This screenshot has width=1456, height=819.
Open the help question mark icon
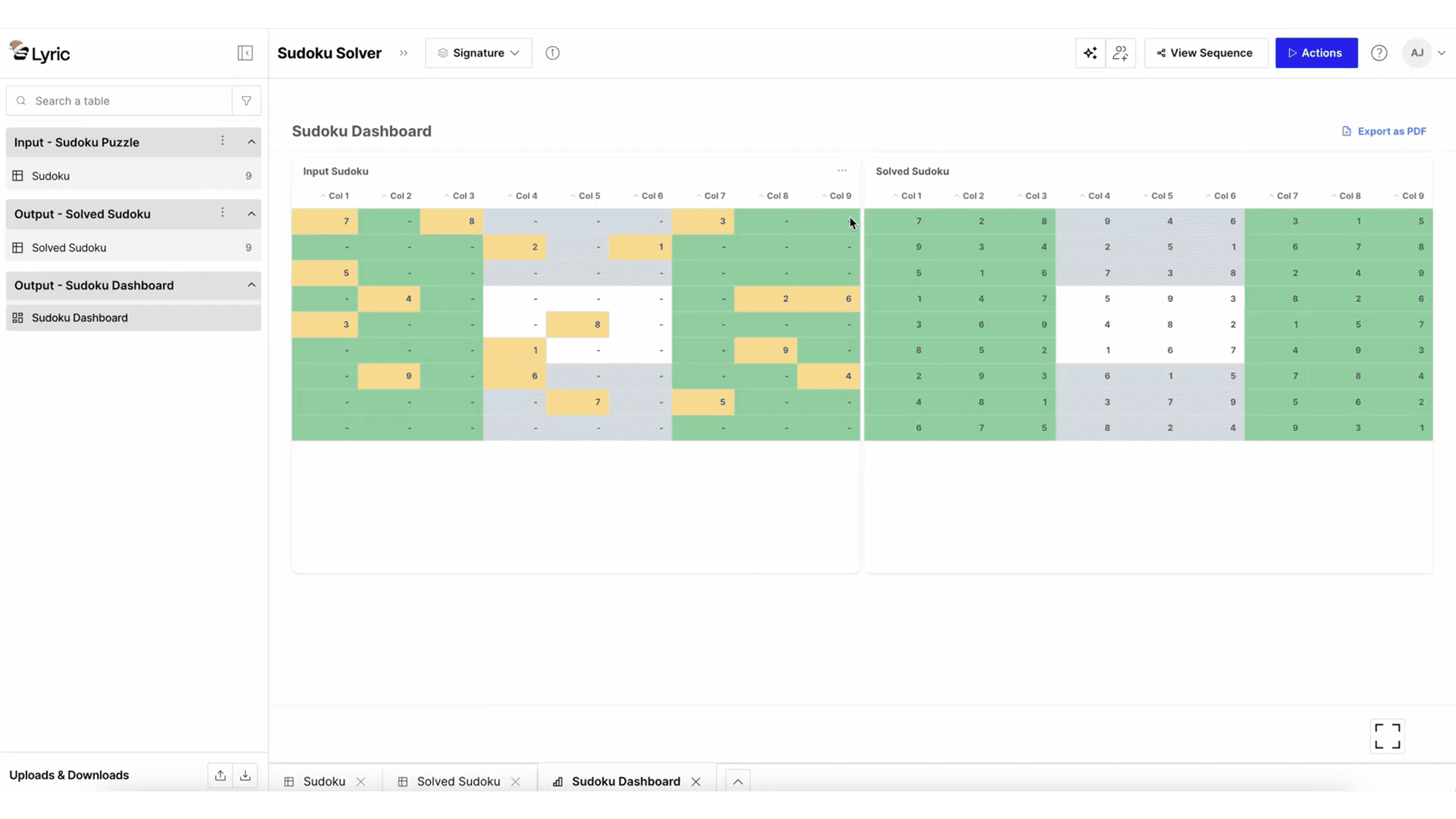[x=1379, y=53]
